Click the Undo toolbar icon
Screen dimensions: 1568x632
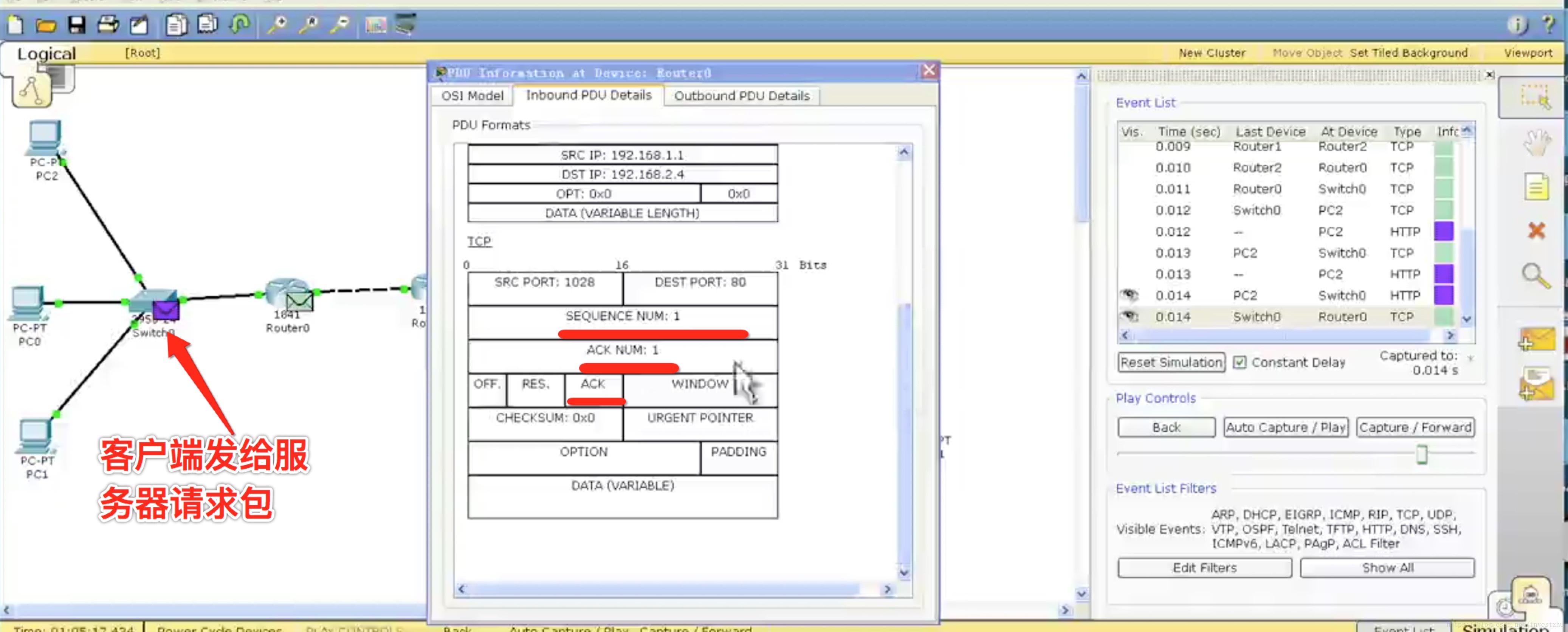point(239,24)
